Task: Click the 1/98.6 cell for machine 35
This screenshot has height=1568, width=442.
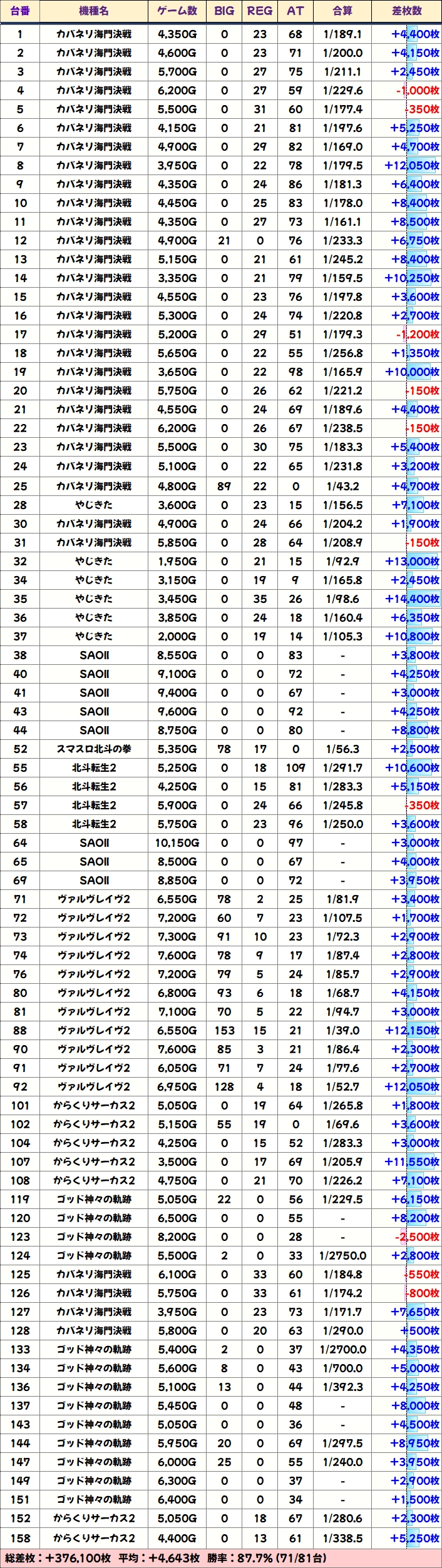Action: coord(342,599)
